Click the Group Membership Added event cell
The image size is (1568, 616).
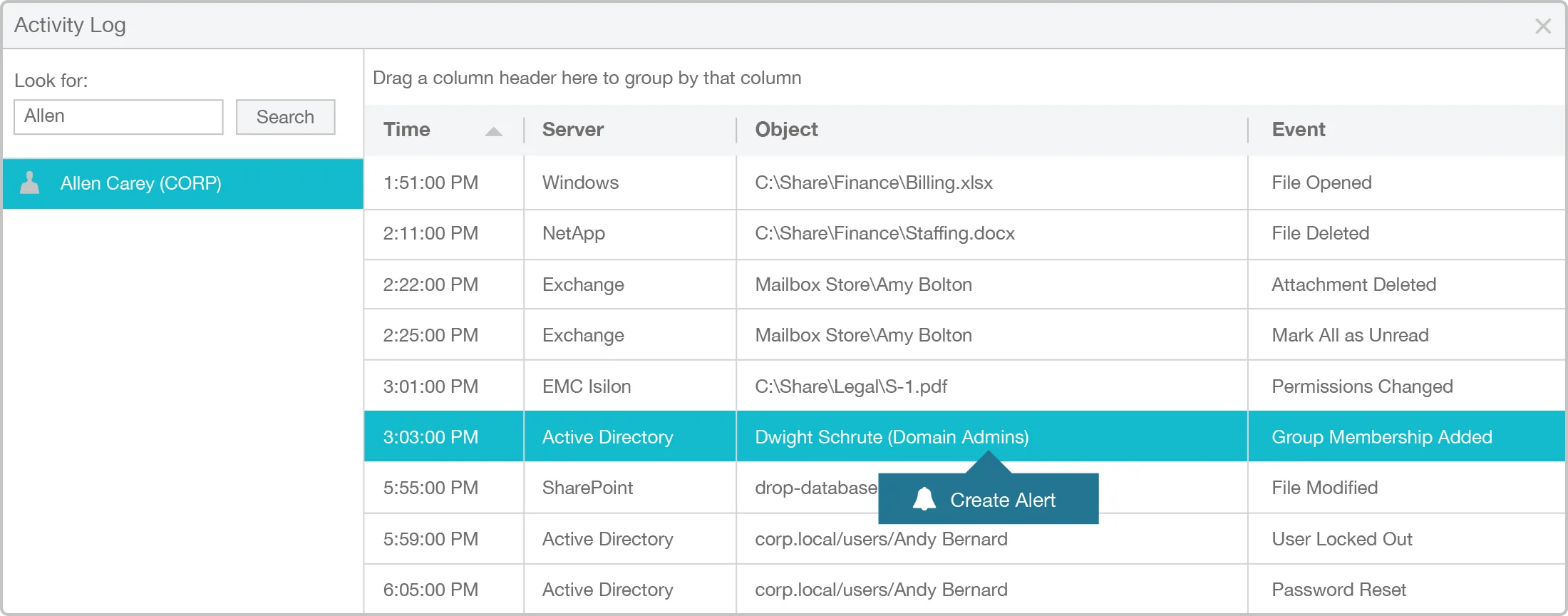click(1407, 437)
